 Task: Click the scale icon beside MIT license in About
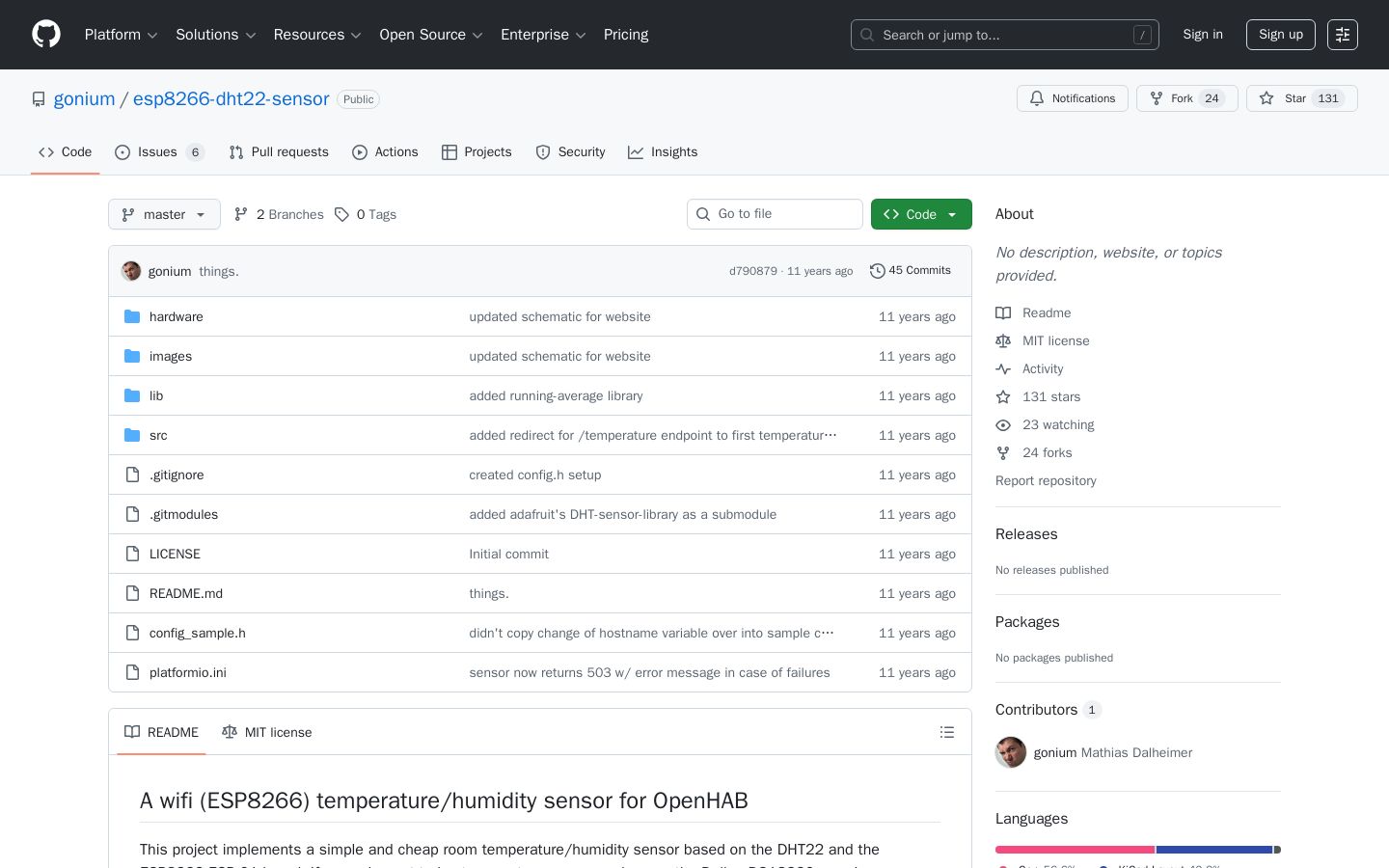tap(1003, 340)
